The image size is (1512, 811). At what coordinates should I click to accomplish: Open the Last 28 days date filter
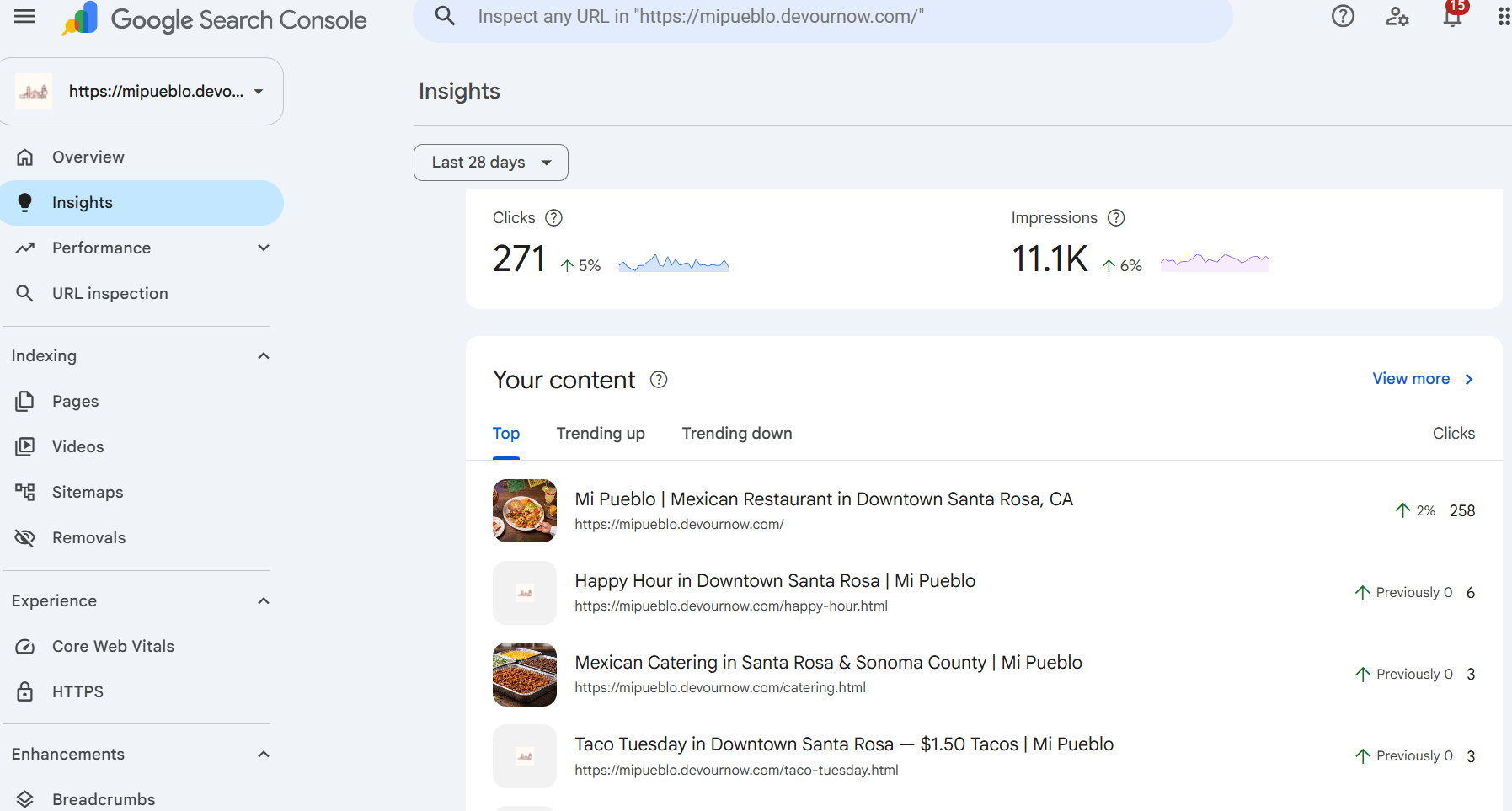(491, 163)
